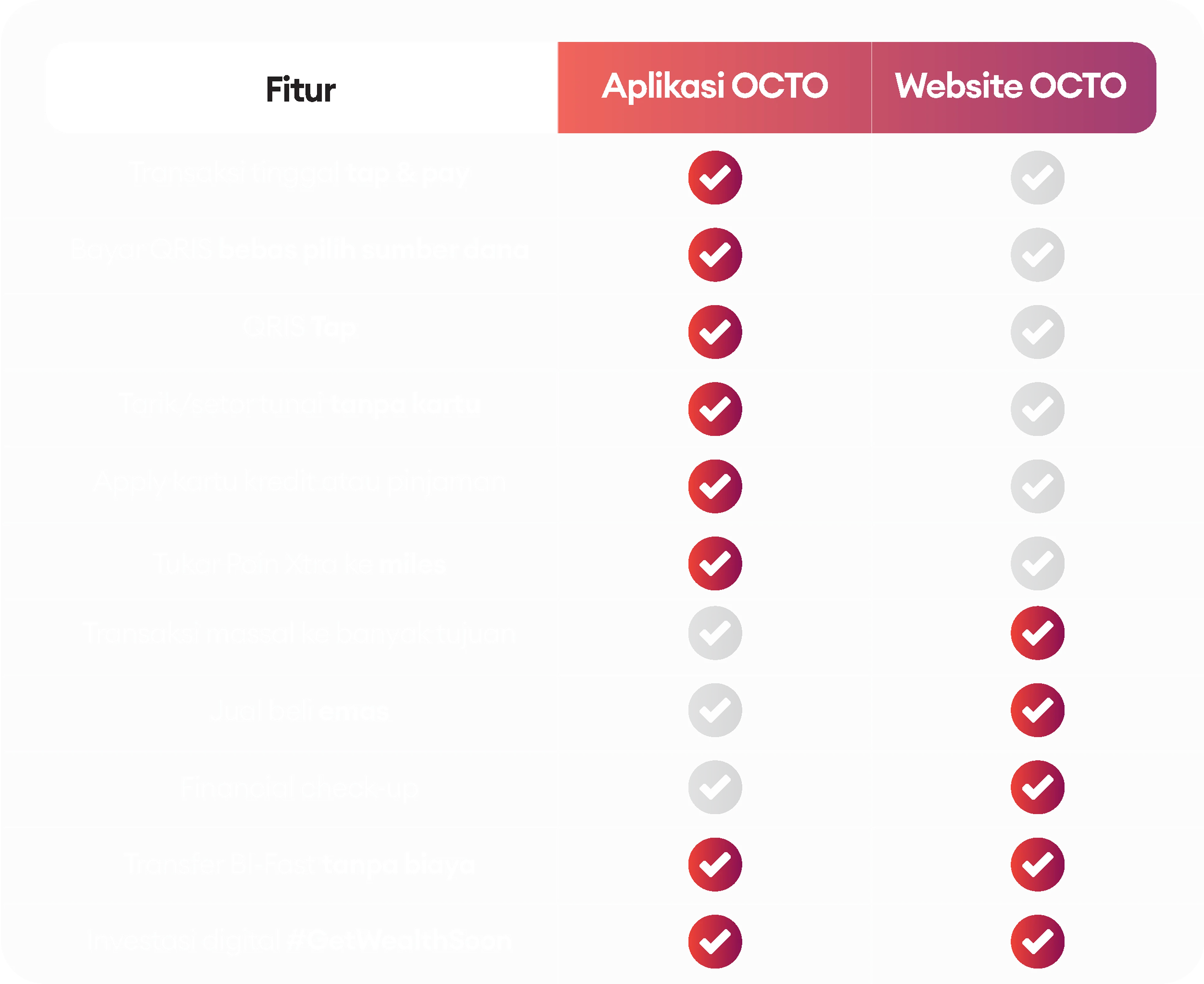Click gray Aplikasi checkmark for Jual beli emas
The image size is (1204, 984).
pos(715,710)
